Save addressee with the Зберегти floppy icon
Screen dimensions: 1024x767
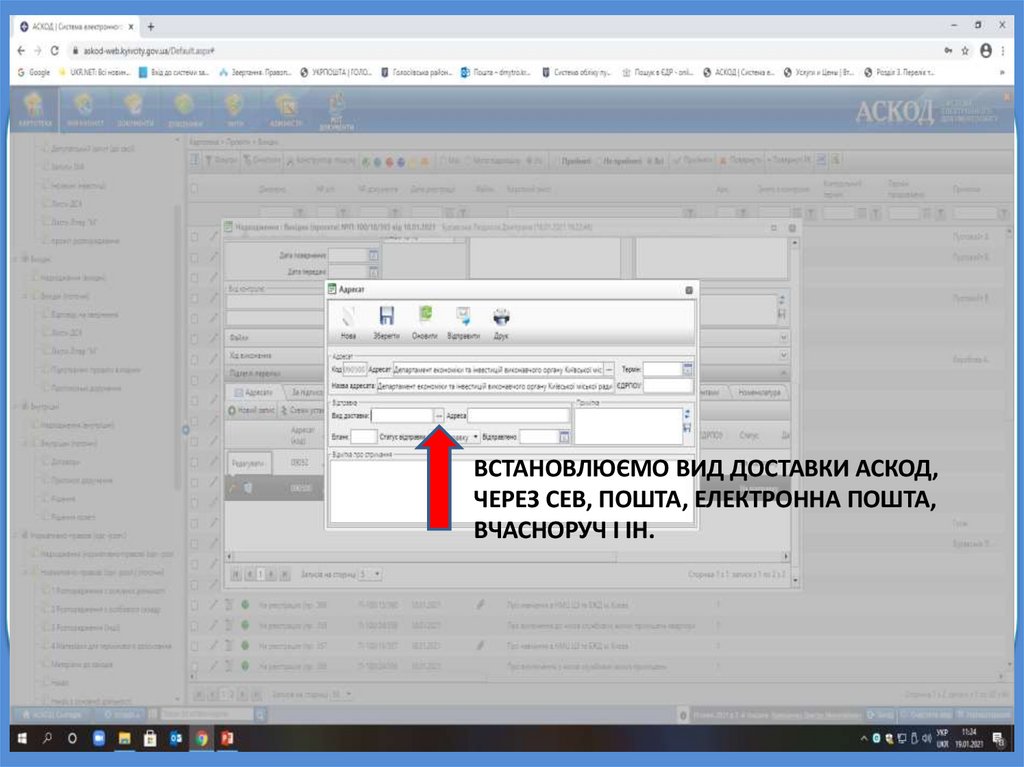click(386, 318)
